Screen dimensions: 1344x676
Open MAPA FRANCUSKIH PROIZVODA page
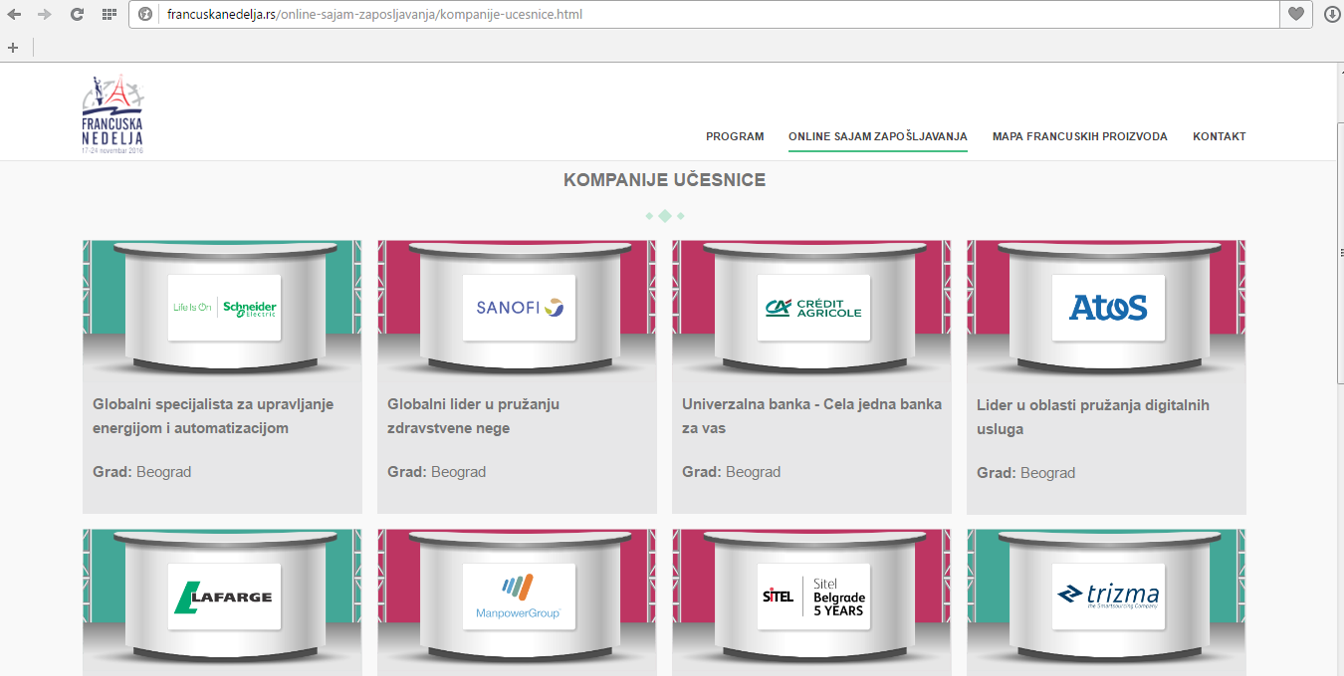click(x=1079, y=137)
